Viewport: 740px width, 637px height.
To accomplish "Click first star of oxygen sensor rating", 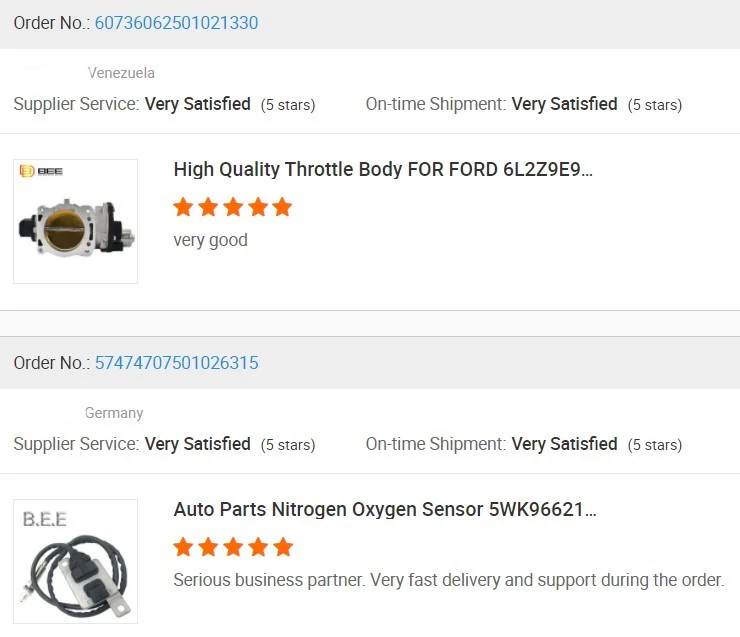I will (183, 547).
